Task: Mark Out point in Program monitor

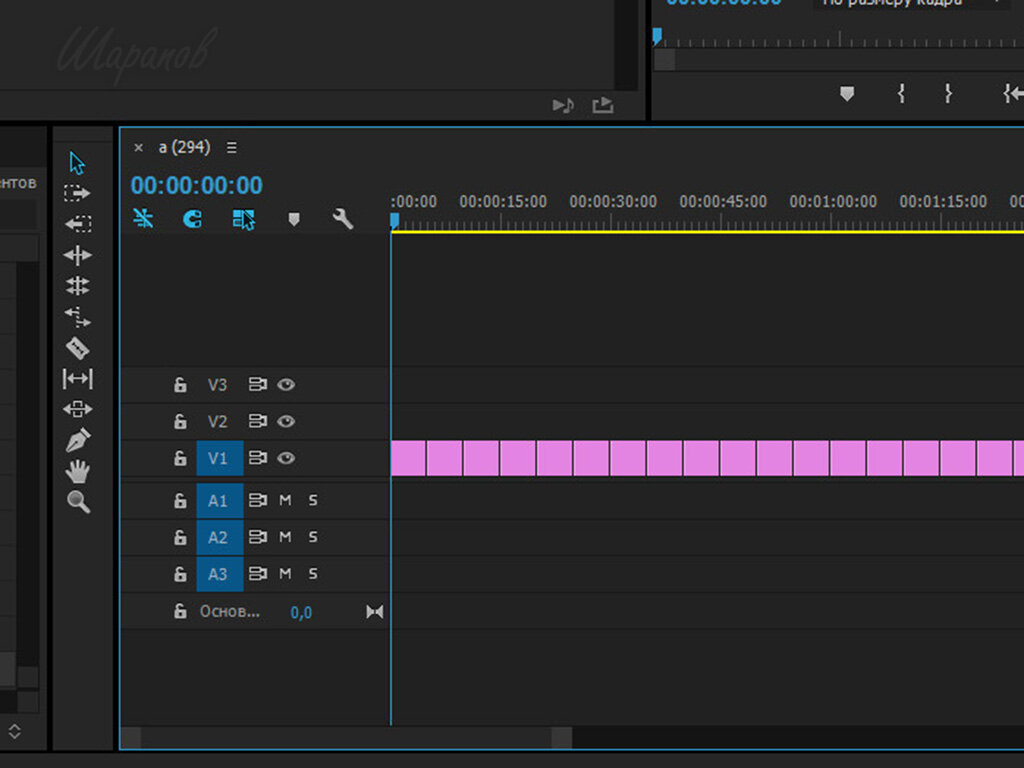Action: point(948,94)
